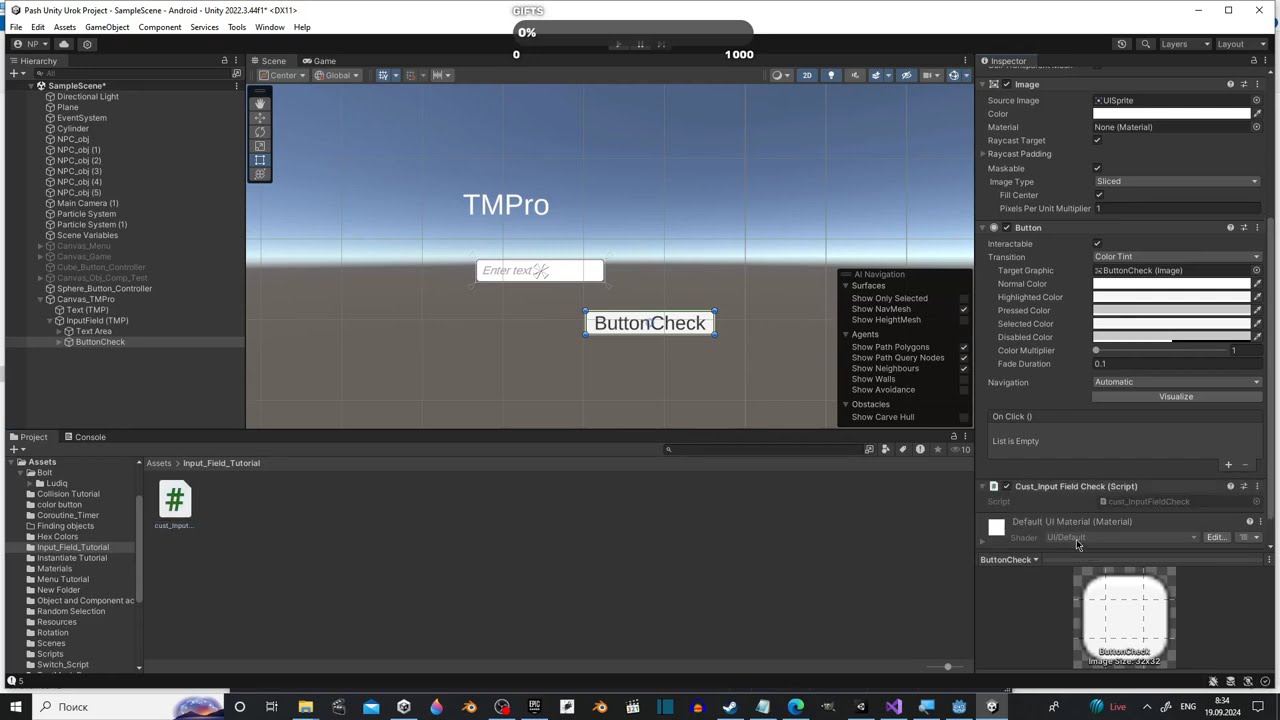Open version control settings icon
The image size is (1280, 720).
point(87,44)
